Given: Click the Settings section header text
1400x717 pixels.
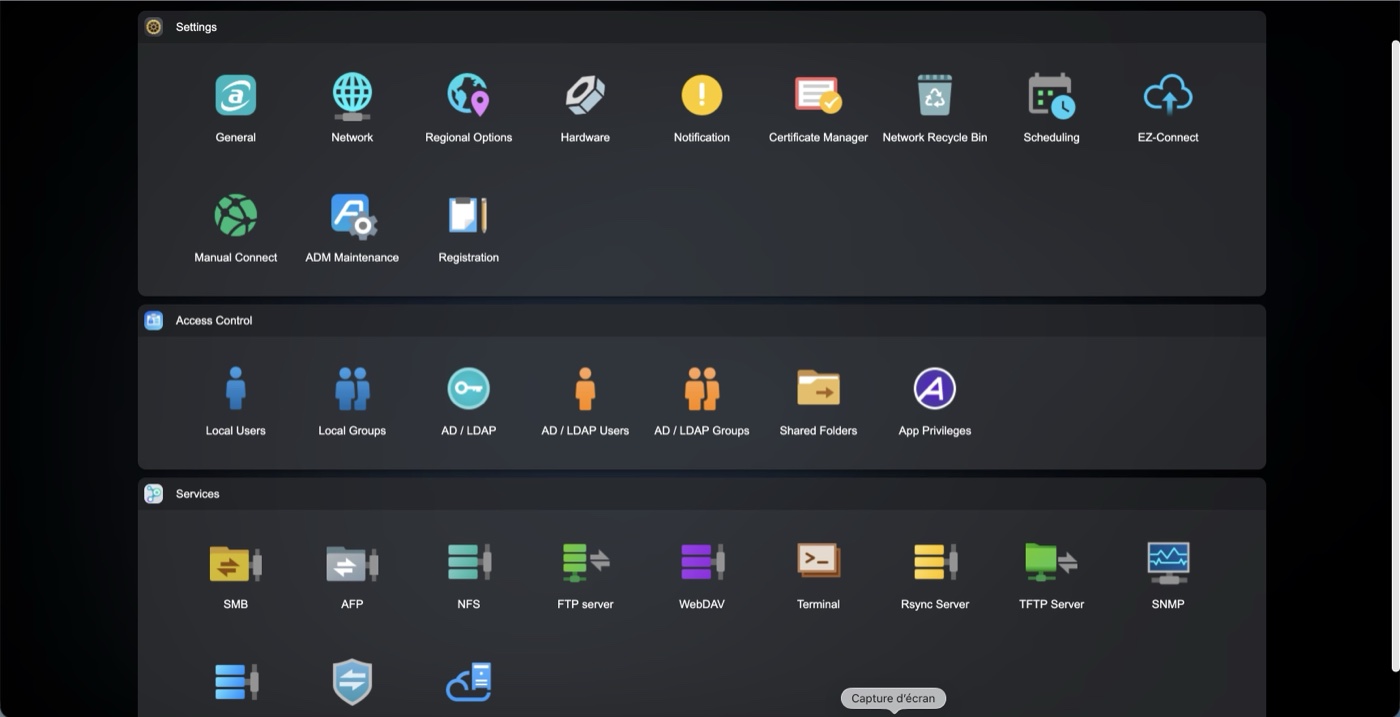Looking at the screenshot, I should [x=196, y=27].
